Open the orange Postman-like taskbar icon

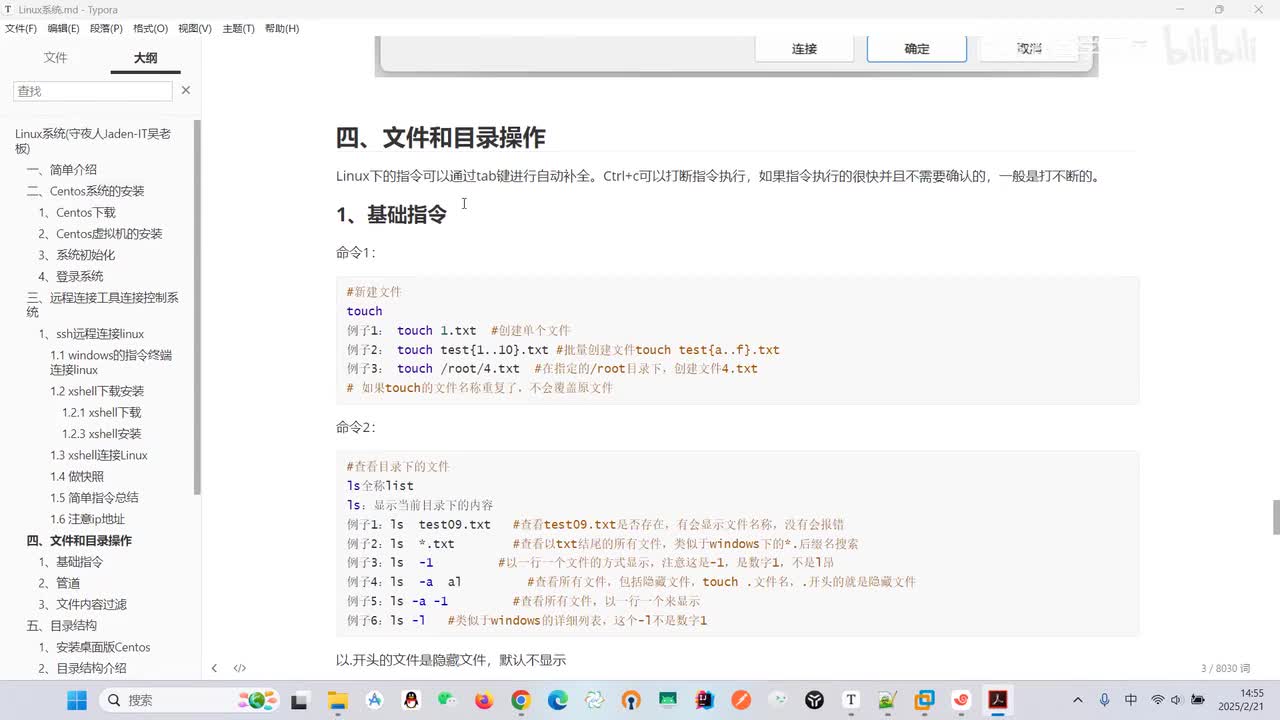[741, 700]
